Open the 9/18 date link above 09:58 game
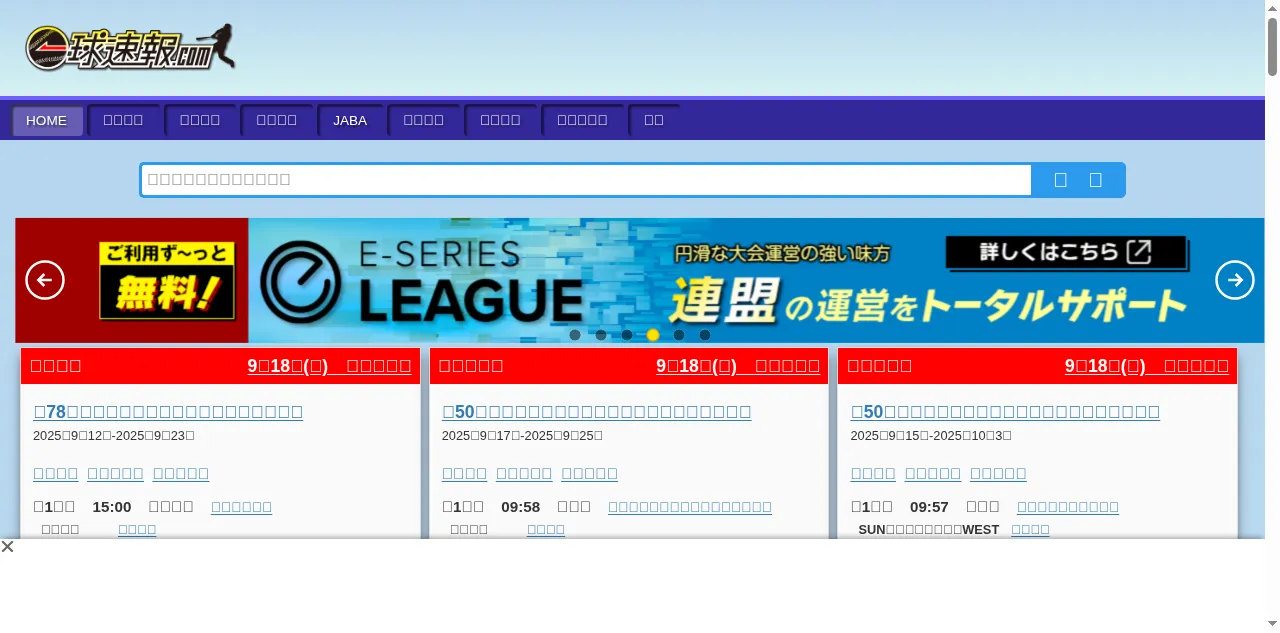This screenshot has height=633, width=1280. (x=738, y=366)
